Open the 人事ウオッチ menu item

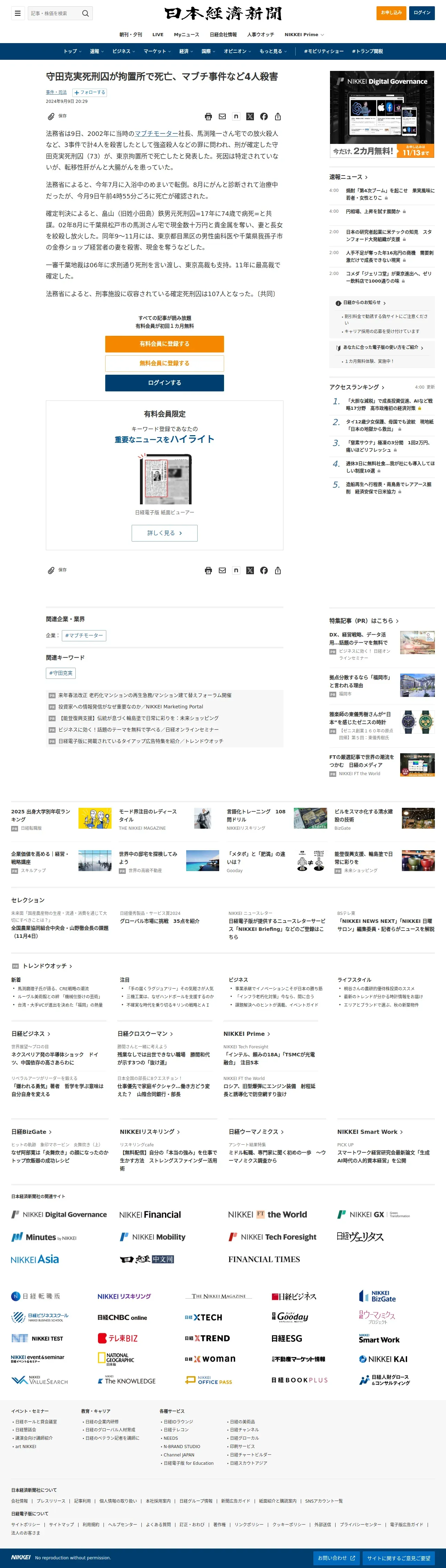(x=261, y=35)
